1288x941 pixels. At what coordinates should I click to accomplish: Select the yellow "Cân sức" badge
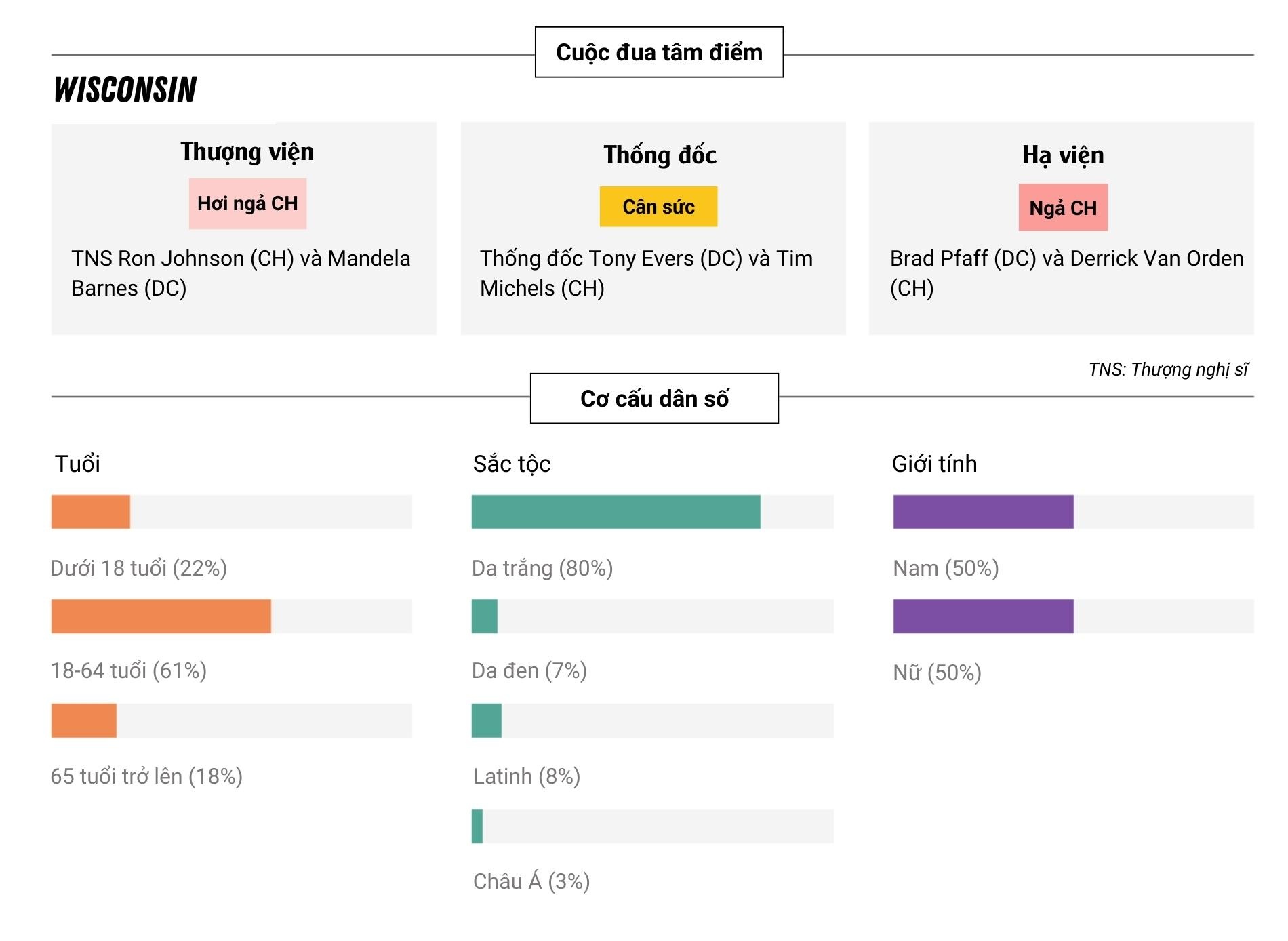[658, 207]
